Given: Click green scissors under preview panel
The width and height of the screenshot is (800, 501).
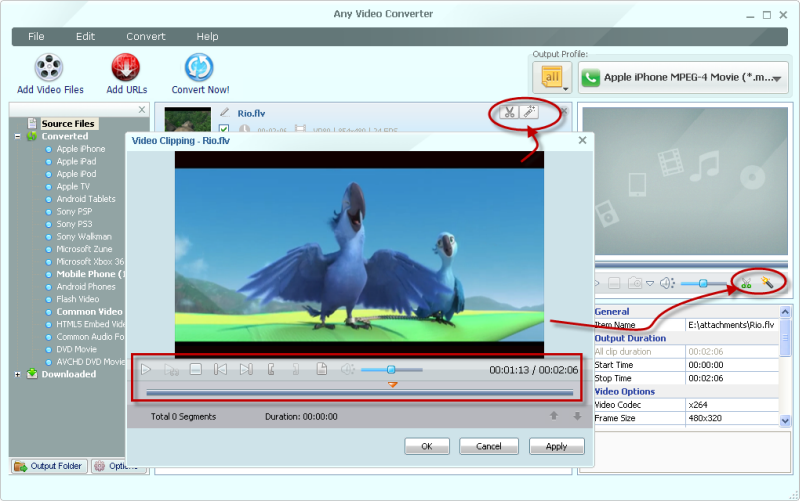Looking at the screenshot, I should pos(746,283).
